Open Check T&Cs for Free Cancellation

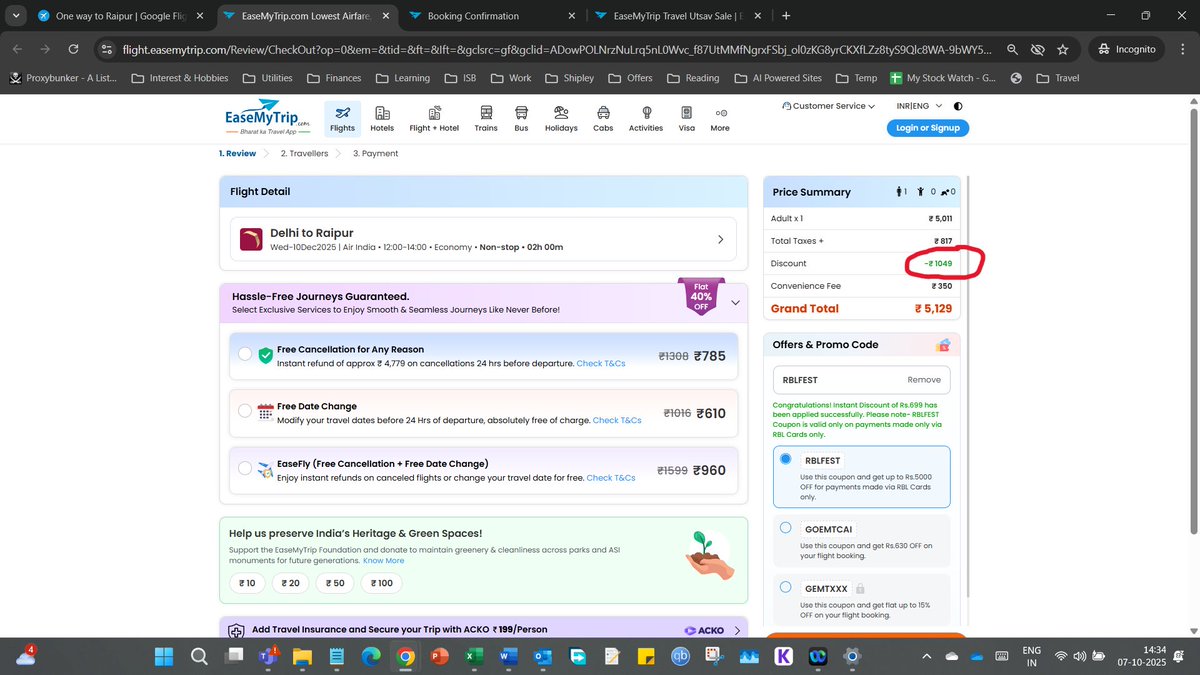pyautogui.click(x=601, y=363)
